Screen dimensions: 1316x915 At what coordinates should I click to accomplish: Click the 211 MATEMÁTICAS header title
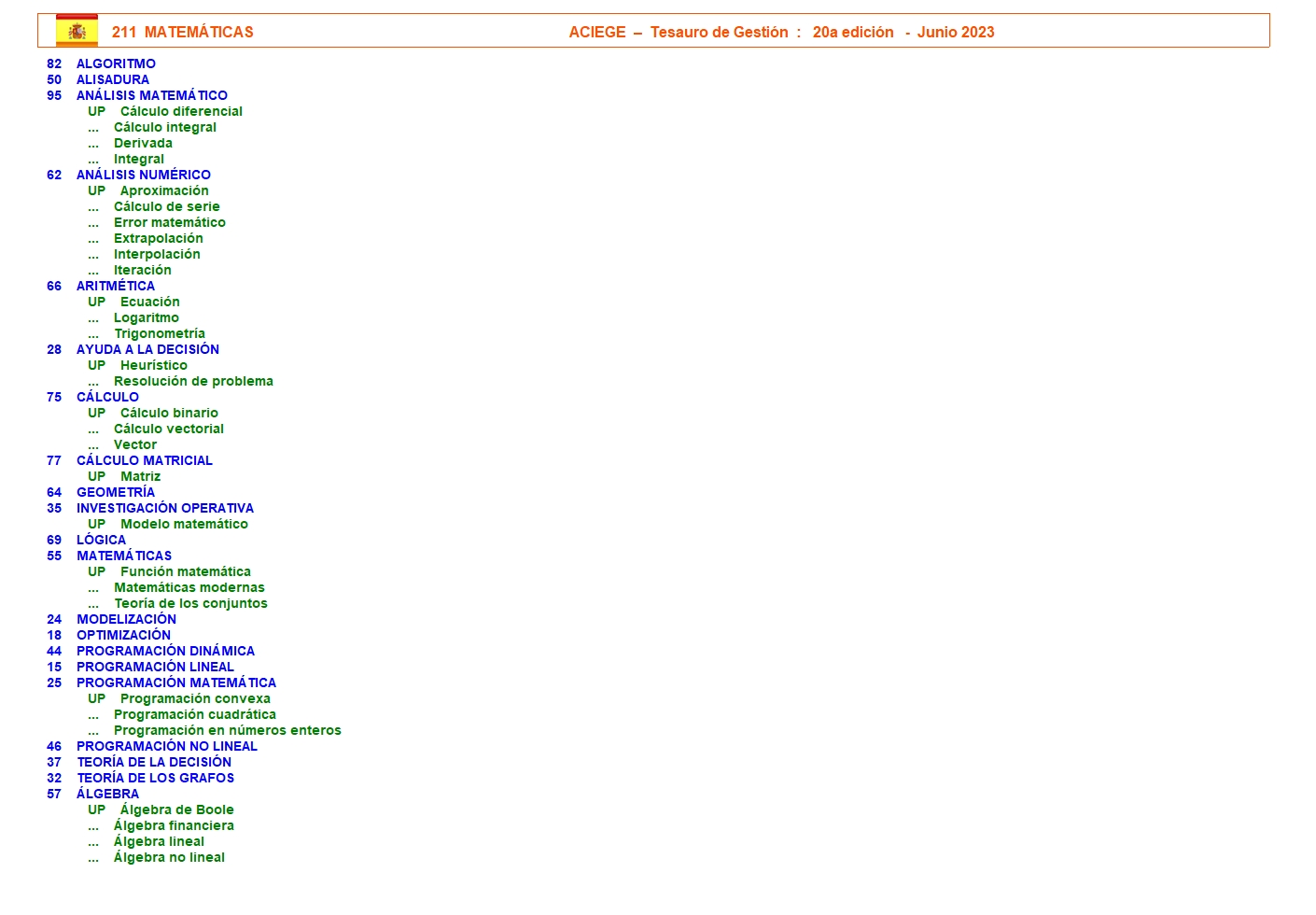[x=182, y=32]
